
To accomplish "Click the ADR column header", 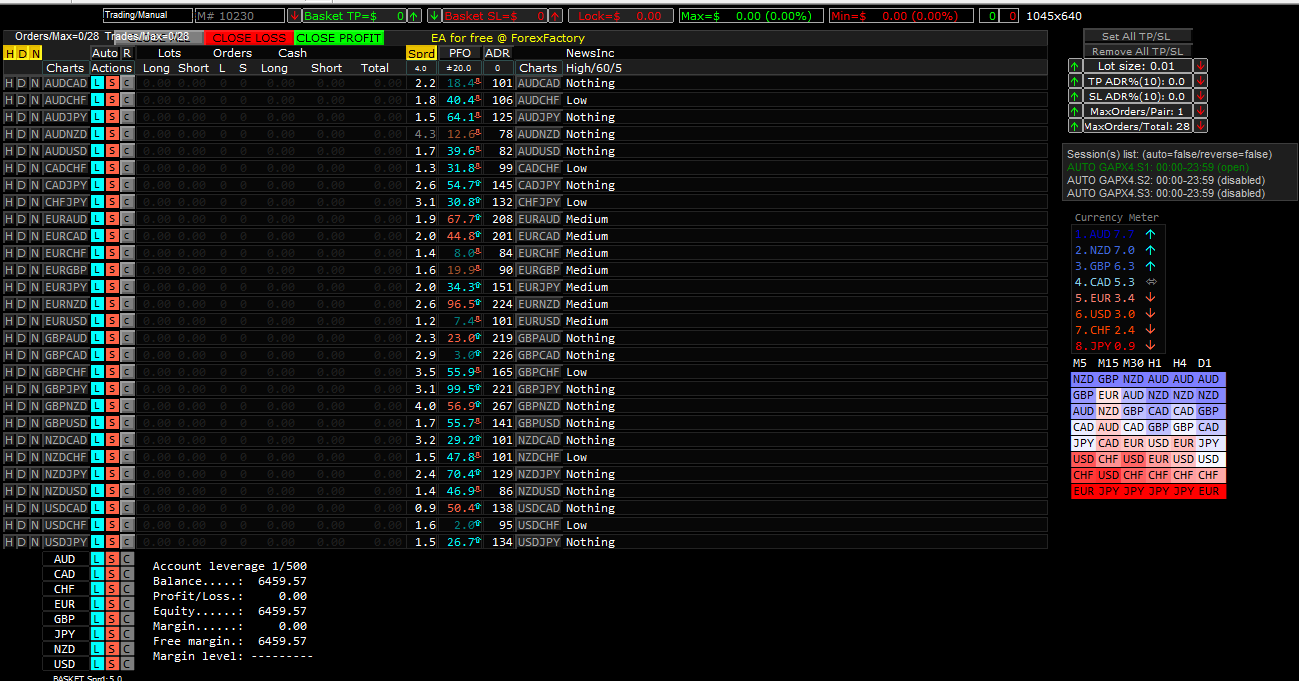I will click(x=497, y=53).
